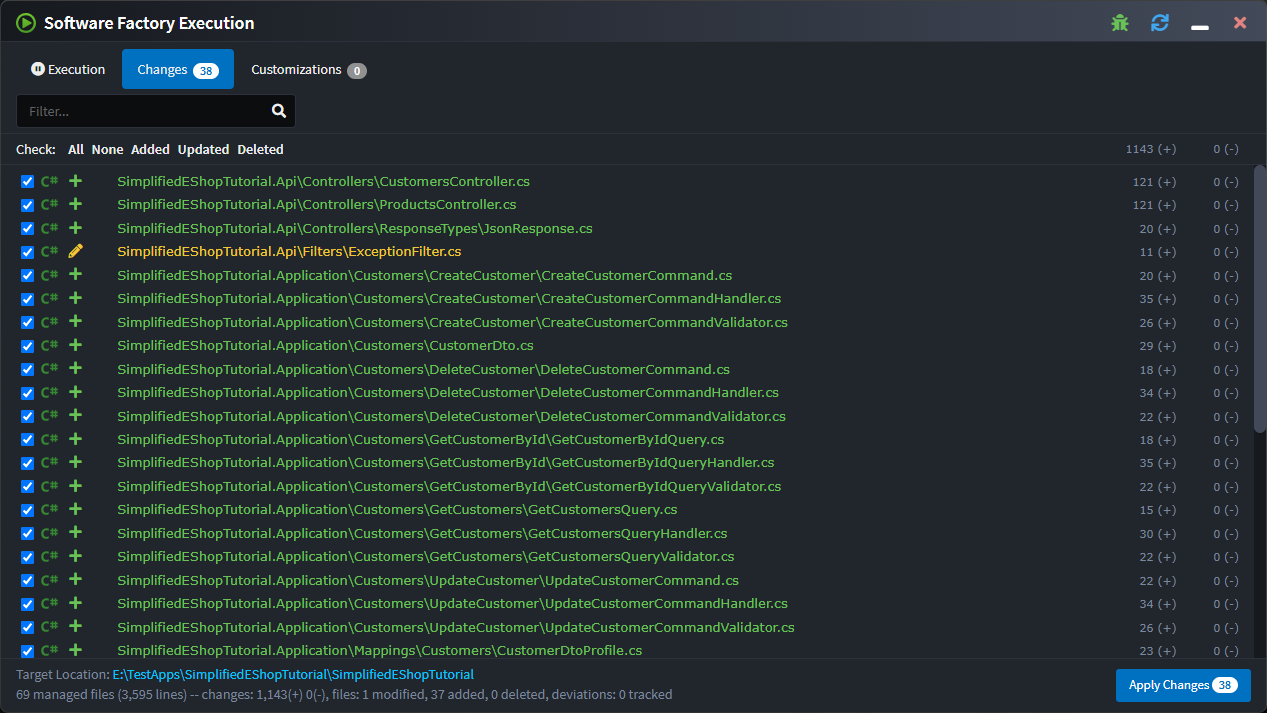Image resolution: width=1267 pixels, height=713 pixels.
Task: Click the Apply Changes button
Action: 1183,685
